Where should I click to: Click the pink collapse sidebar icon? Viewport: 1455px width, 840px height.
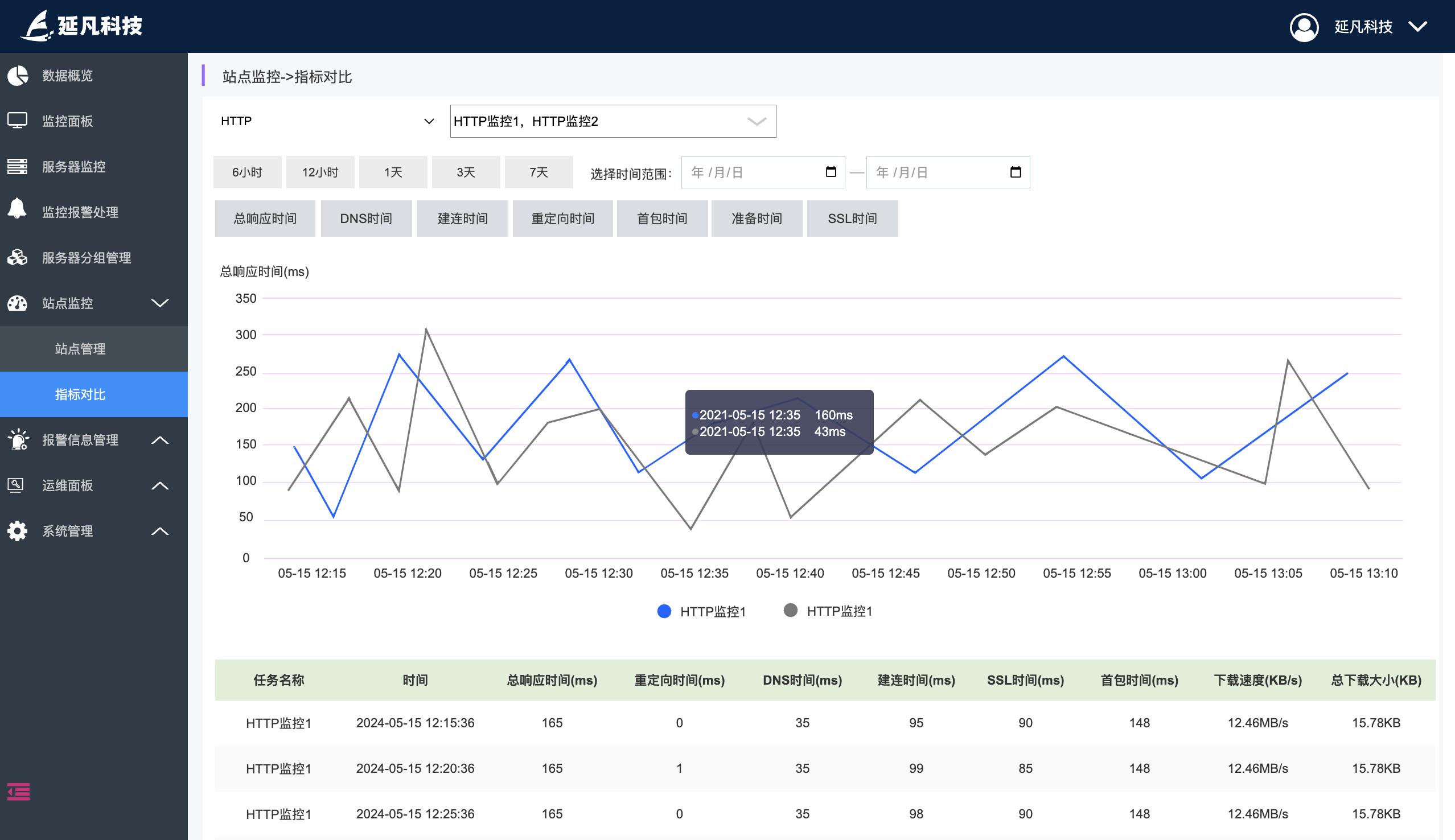[x=18, y=792]
